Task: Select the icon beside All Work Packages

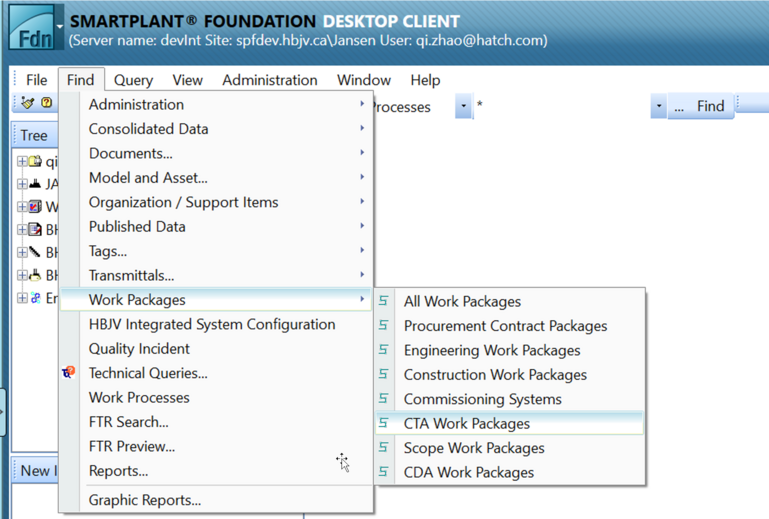Action: [384, 301]
